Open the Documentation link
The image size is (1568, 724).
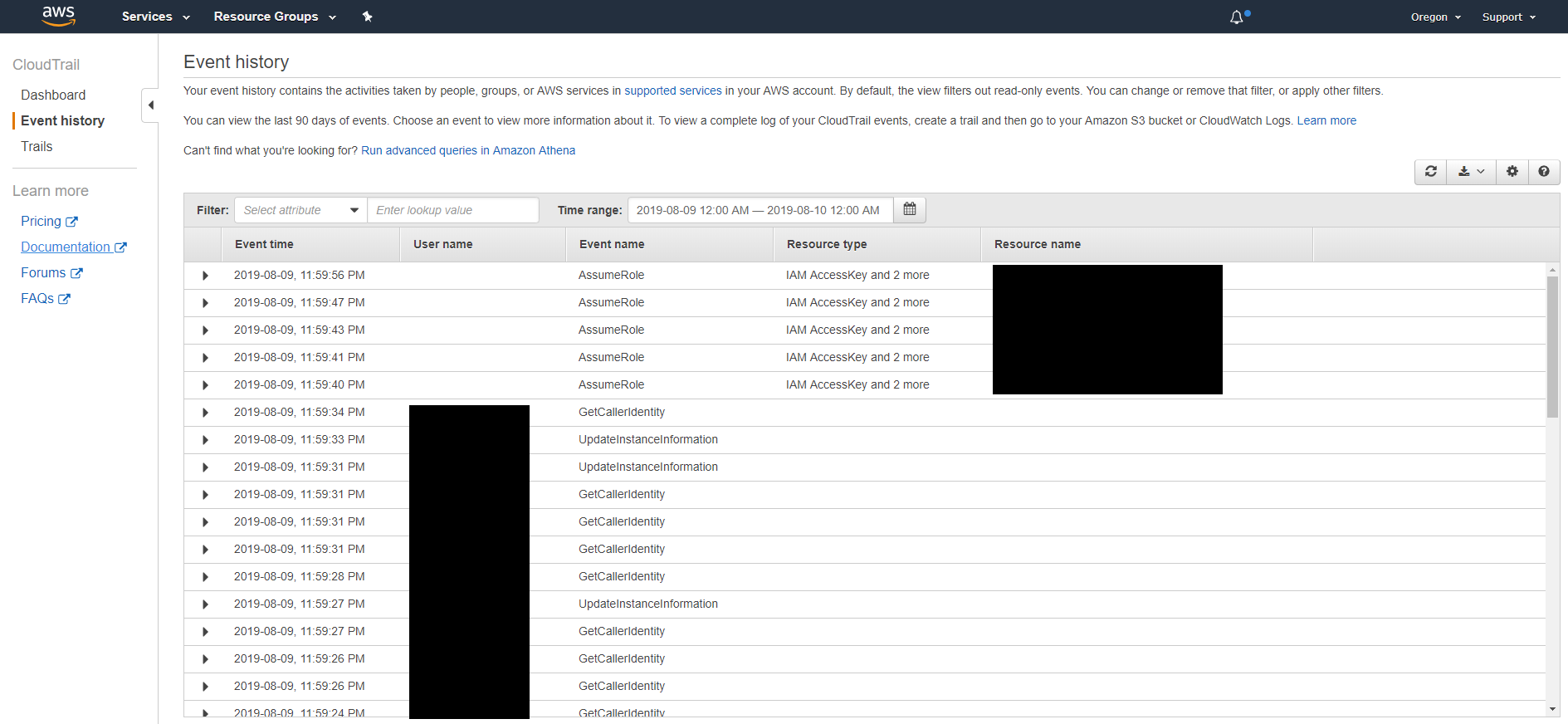pyautogui.click(x=66, y=247)
